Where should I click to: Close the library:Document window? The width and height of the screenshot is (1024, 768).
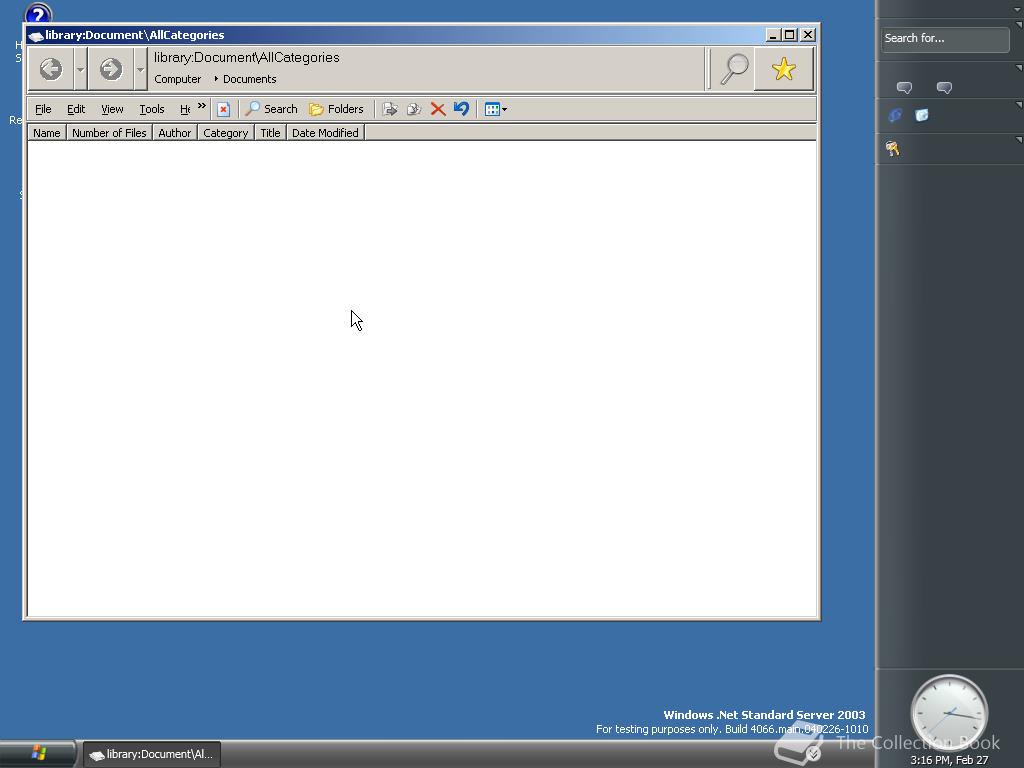click(x=808, y=35)
